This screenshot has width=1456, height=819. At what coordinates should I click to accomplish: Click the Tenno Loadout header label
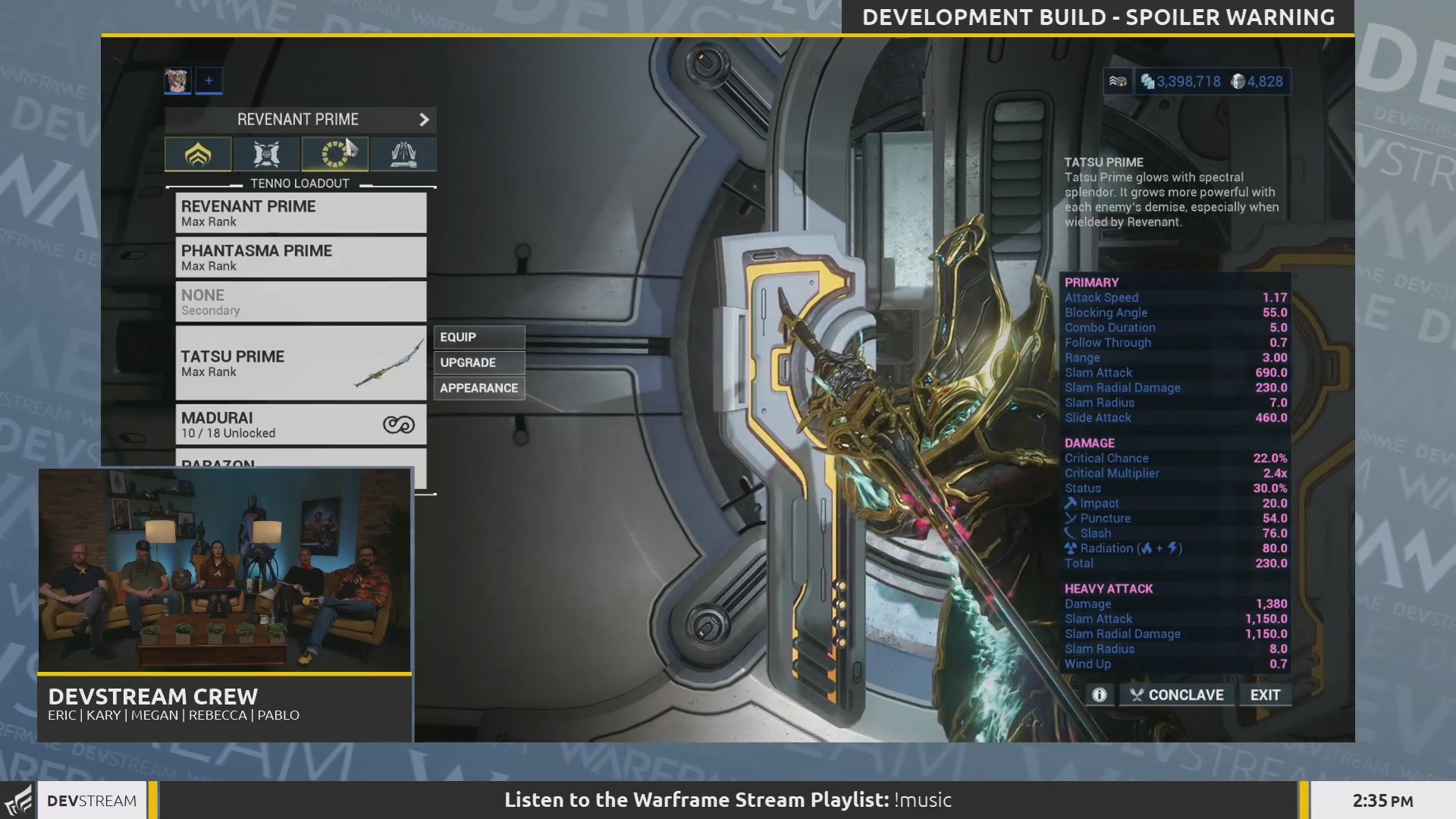tap(300, 184)
